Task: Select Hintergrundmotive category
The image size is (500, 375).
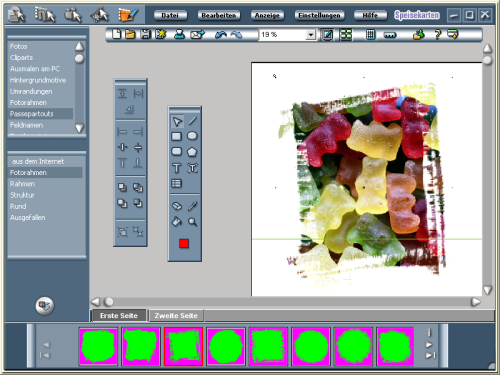Action: pyautogui.click(x=38, y=80)
